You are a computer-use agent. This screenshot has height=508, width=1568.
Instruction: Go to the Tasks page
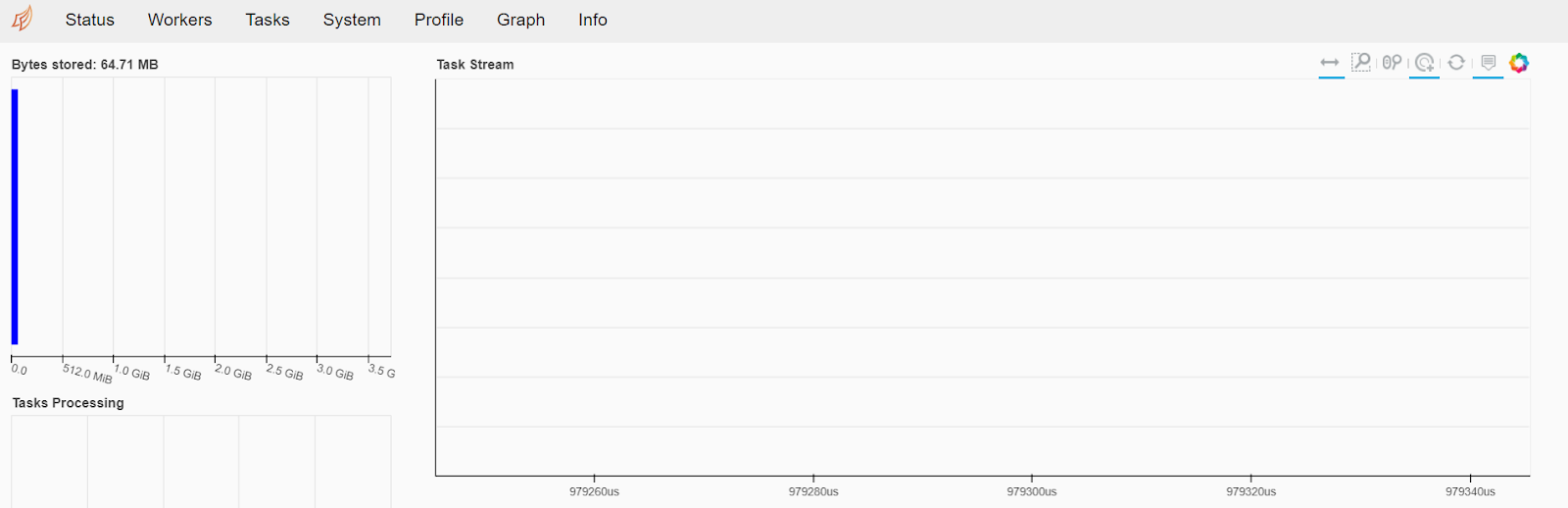tap(268, 20)
